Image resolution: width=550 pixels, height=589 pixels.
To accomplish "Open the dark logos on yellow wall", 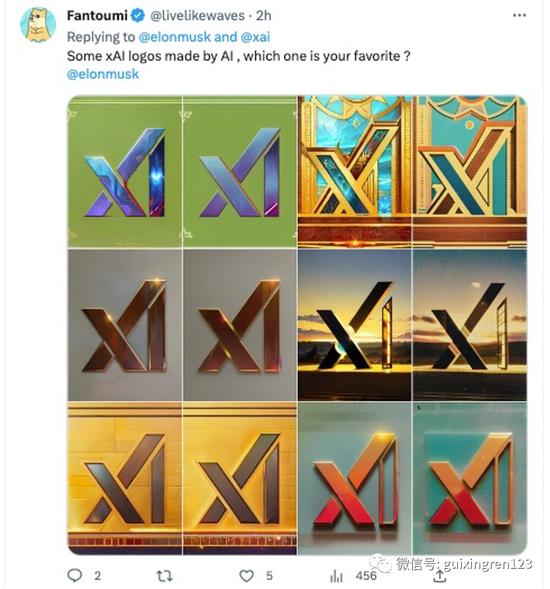I will coord(182,478).
